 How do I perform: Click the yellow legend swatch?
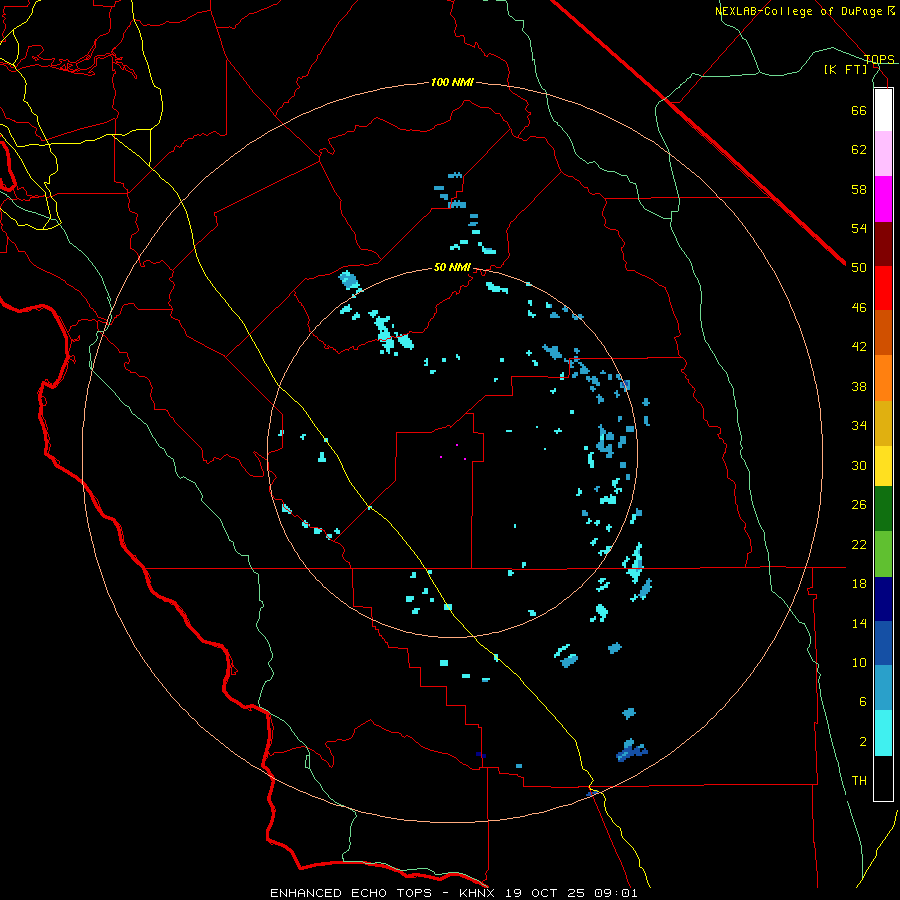coord(883,466)
